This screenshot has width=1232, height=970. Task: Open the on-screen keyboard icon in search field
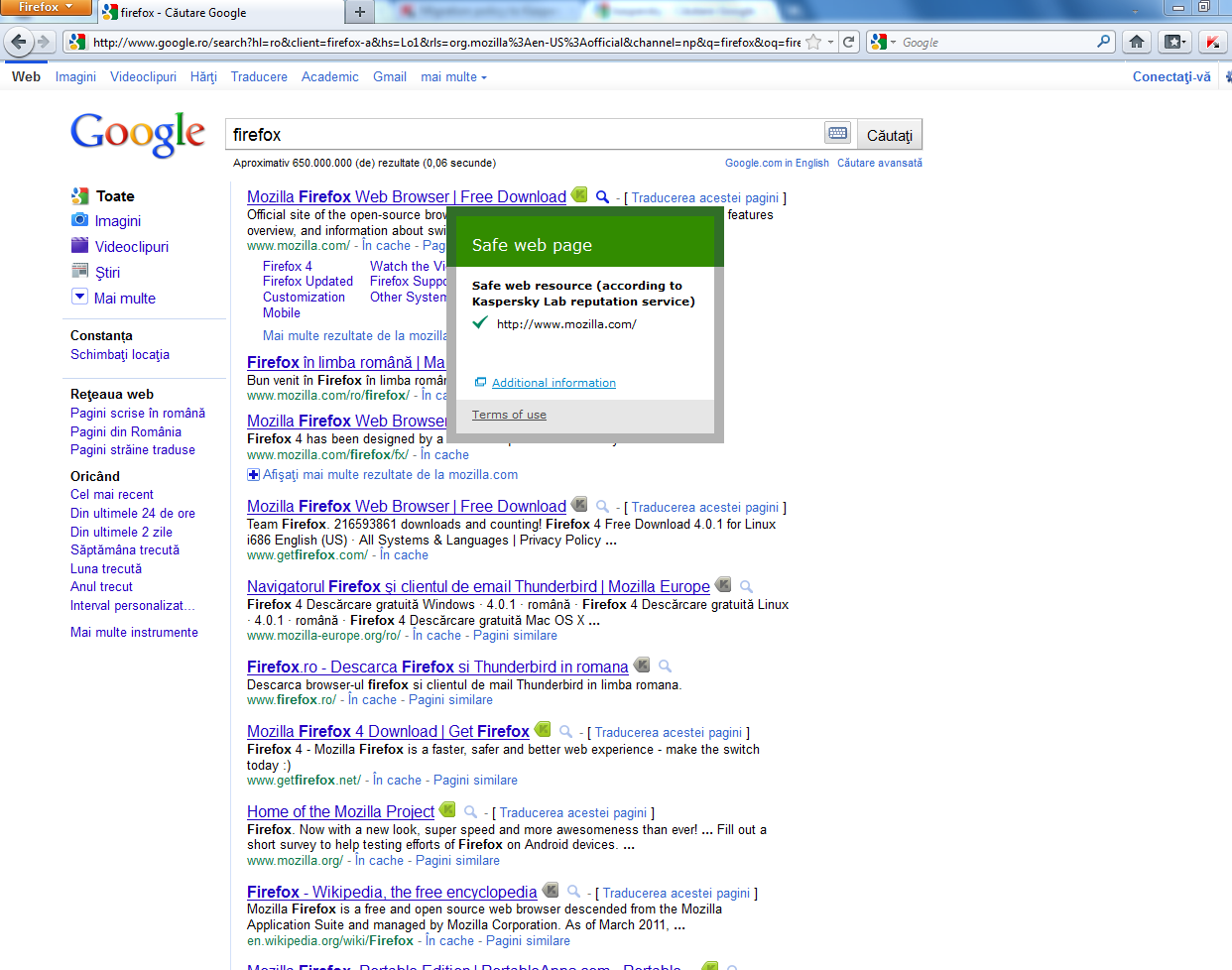tap(837, 133)
